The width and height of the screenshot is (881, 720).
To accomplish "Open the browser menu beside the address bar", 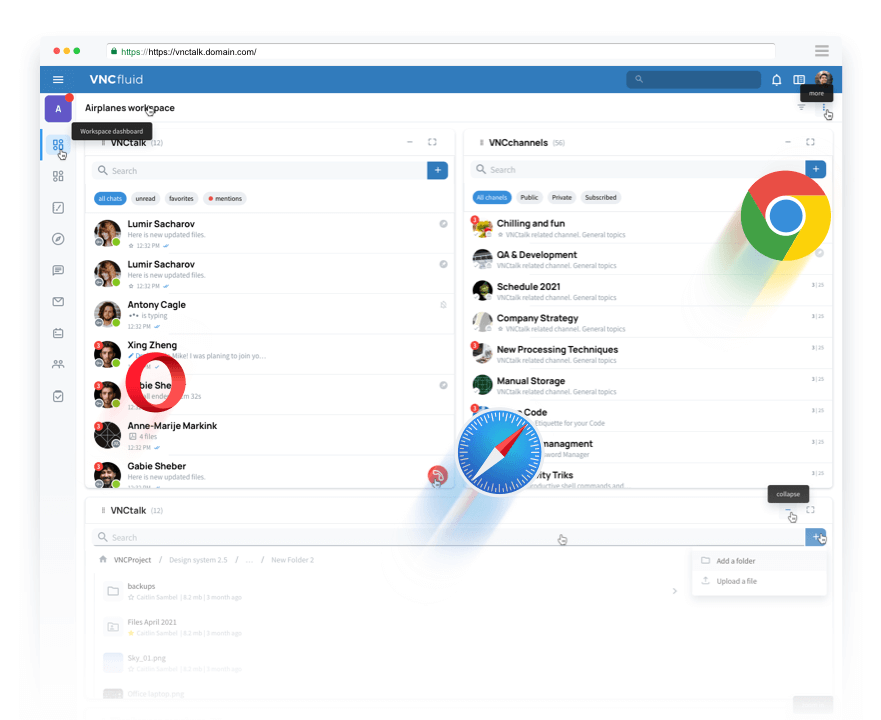I will tap(821, 51).
